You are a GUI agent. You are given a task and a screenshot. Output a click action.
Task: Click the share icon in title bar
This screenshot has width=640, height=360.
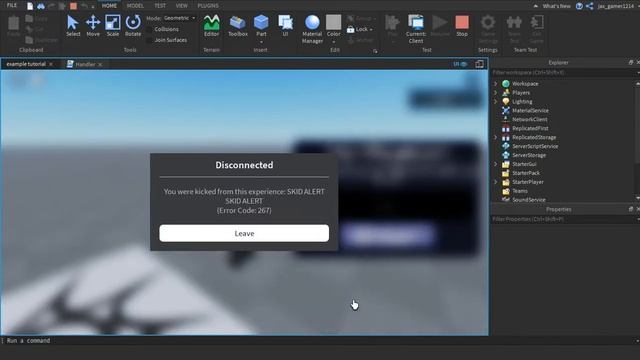589,6
